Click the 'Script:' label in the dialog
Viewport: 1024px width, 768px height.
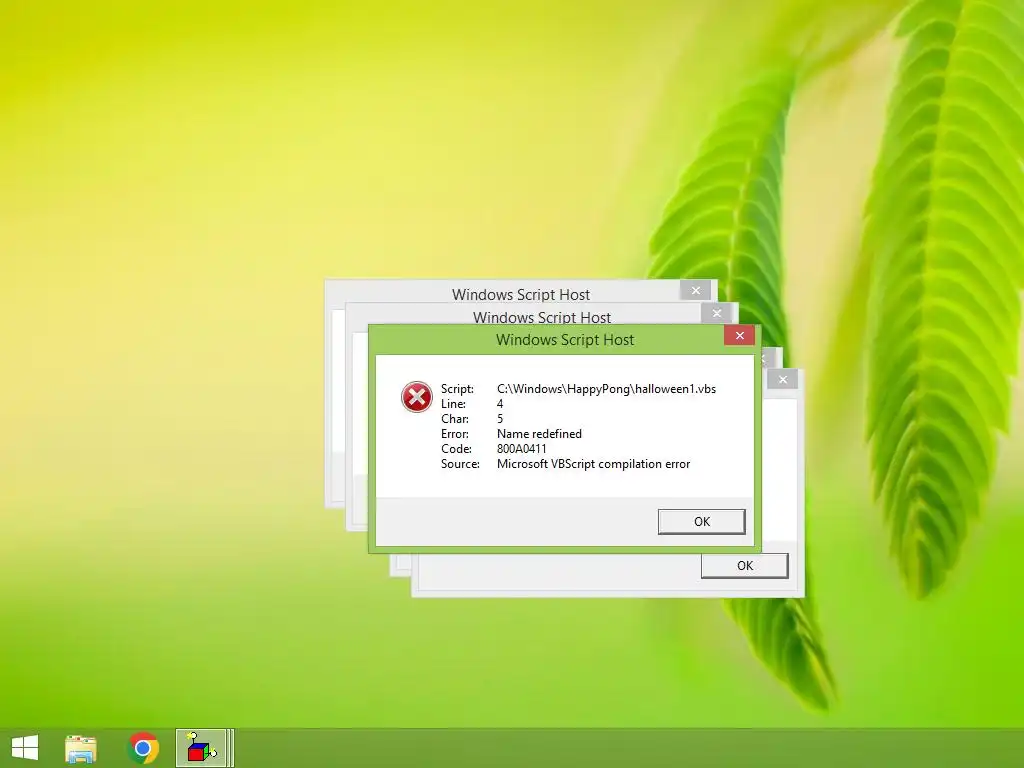pos(457,389)
